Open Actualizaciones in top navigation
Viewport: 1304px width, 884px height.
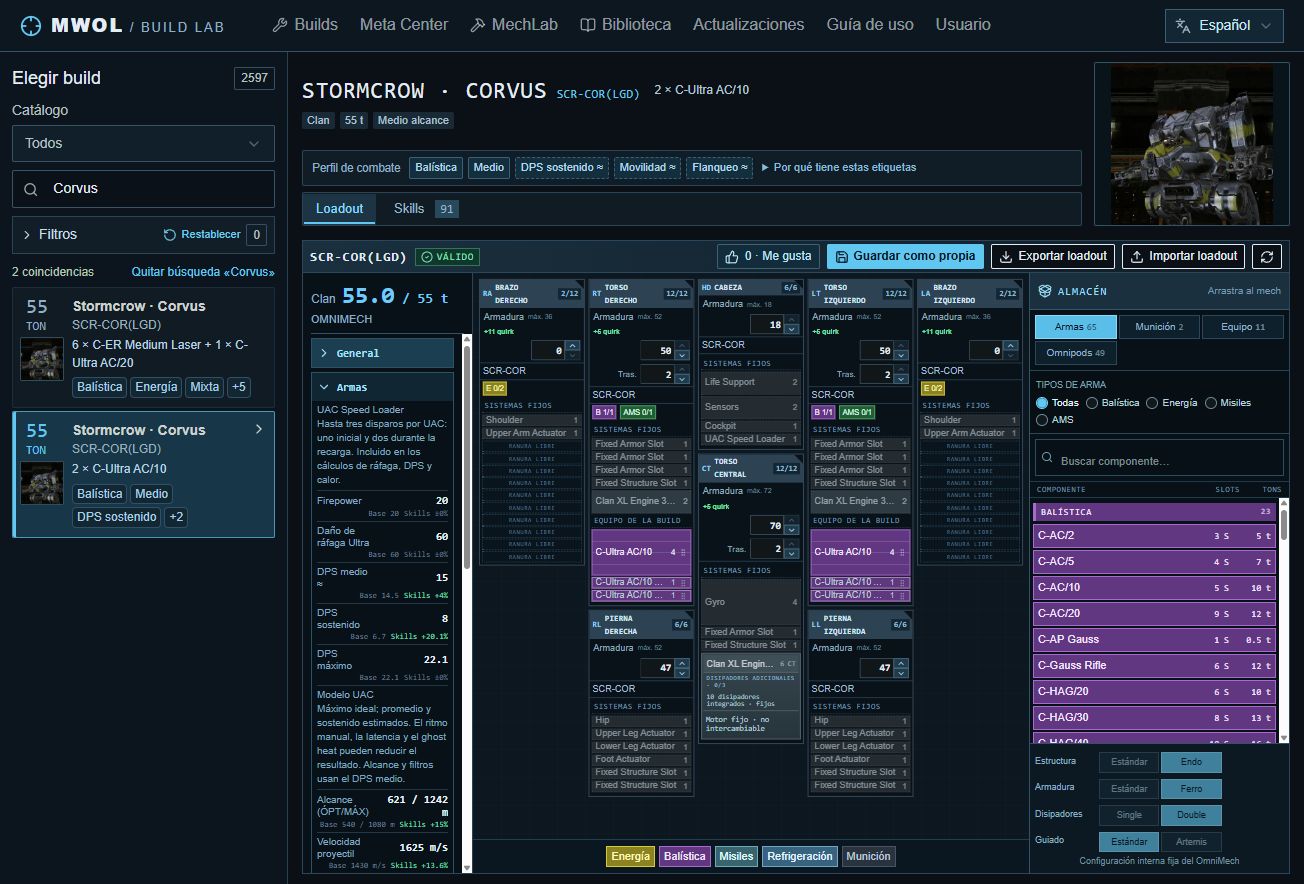pyautogui.click(x=748, y=25)
